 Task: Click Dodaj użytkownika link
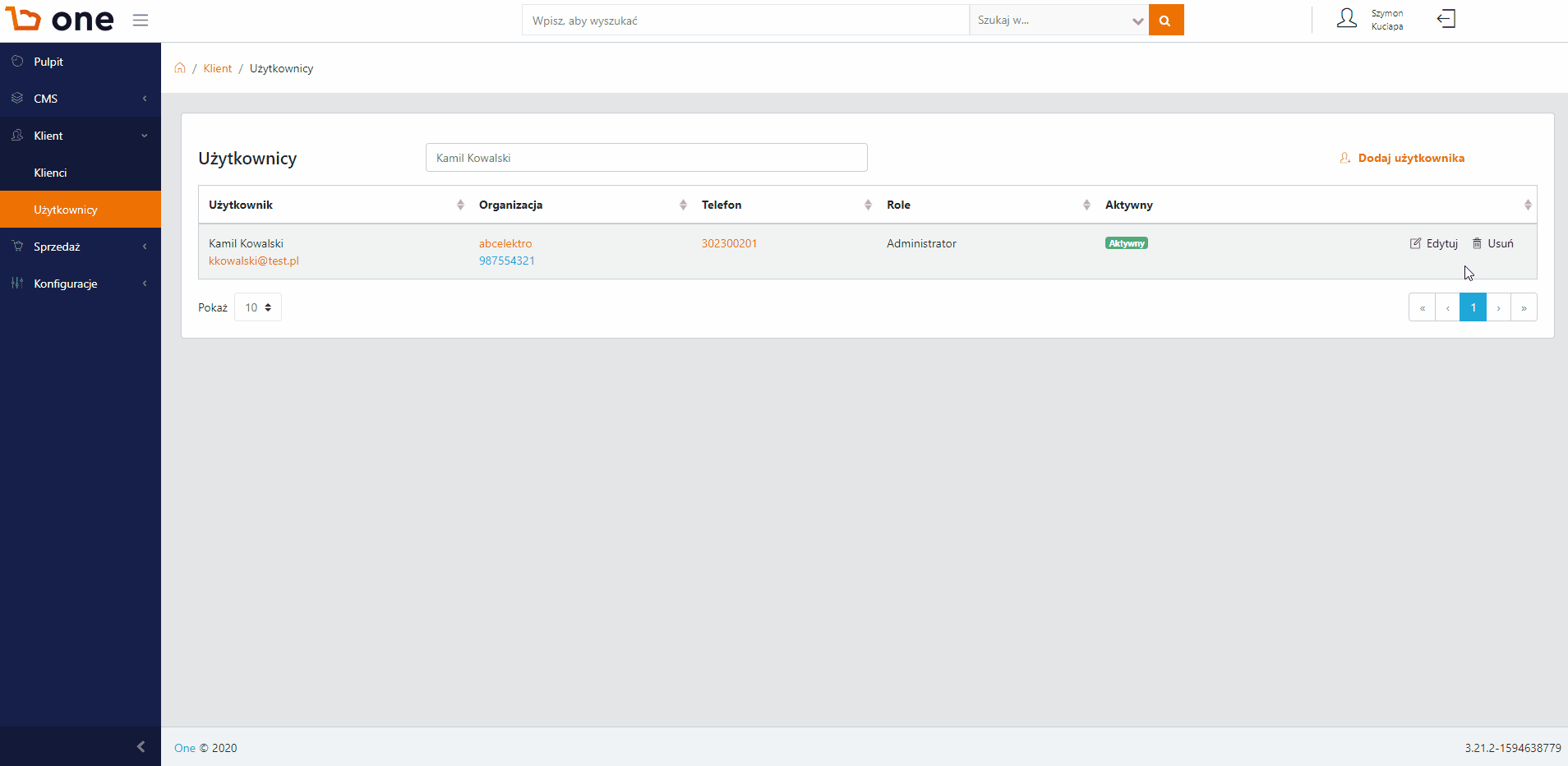click(x=1411, y=158)
